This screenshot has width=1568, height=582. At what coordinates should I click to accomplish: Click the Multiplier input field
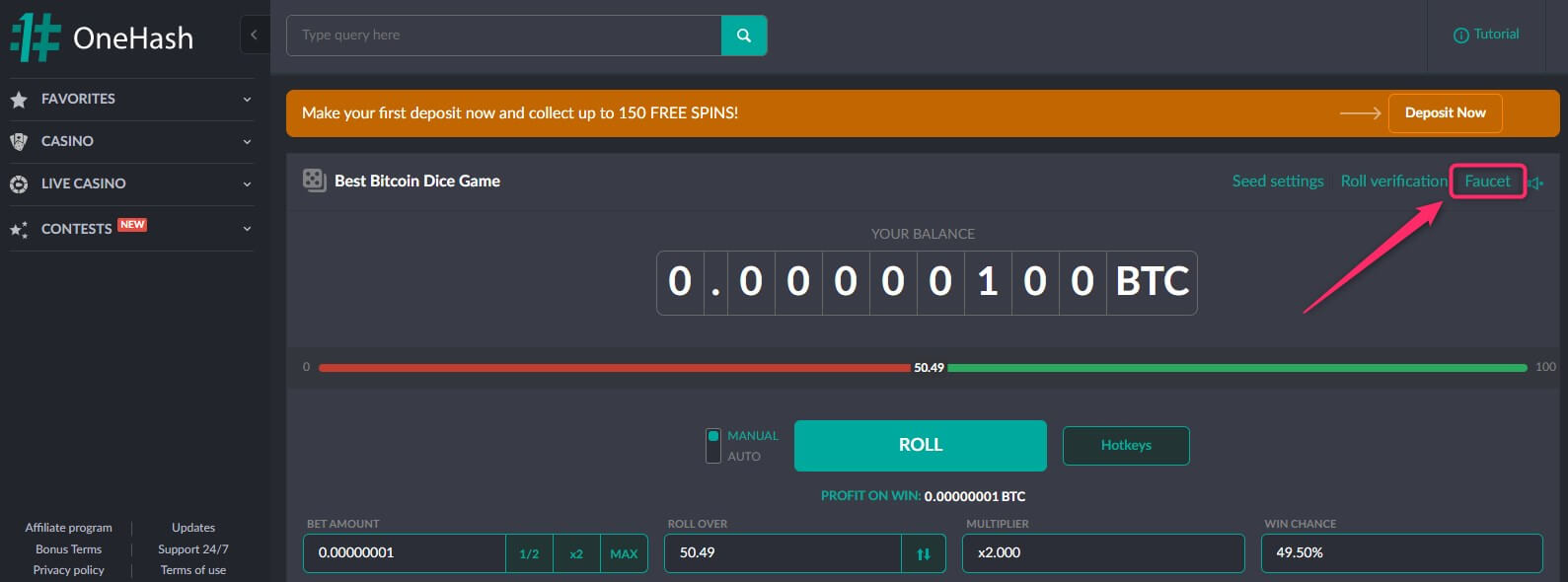(x=1103, y=553)
